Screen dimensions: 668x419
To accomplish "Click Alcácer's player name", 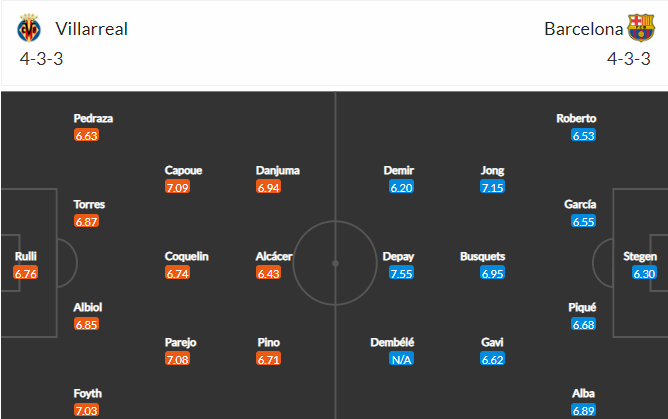I will click(x=274, y=256).
